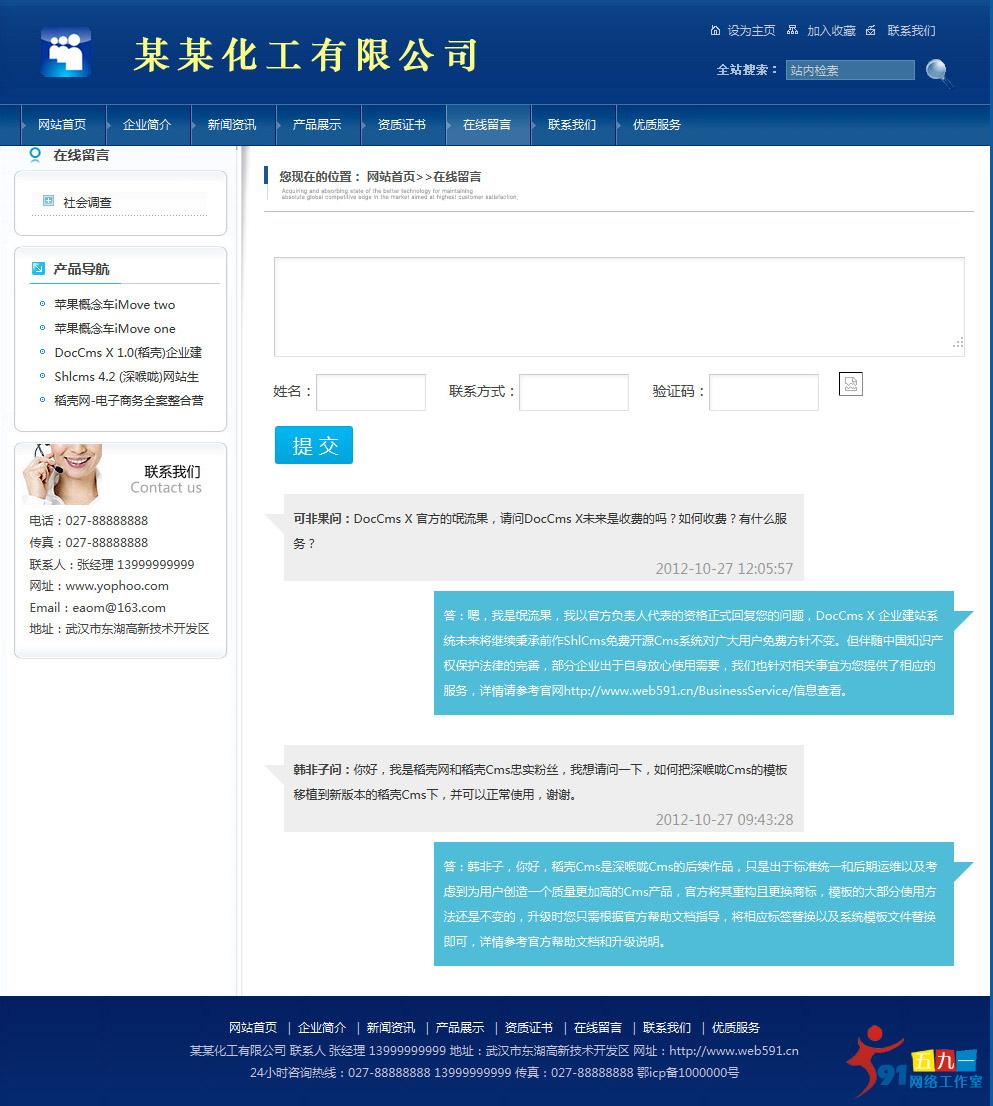Click the magnifier icon to run site search
993x1106 pixels.
[x=936, y=73]
